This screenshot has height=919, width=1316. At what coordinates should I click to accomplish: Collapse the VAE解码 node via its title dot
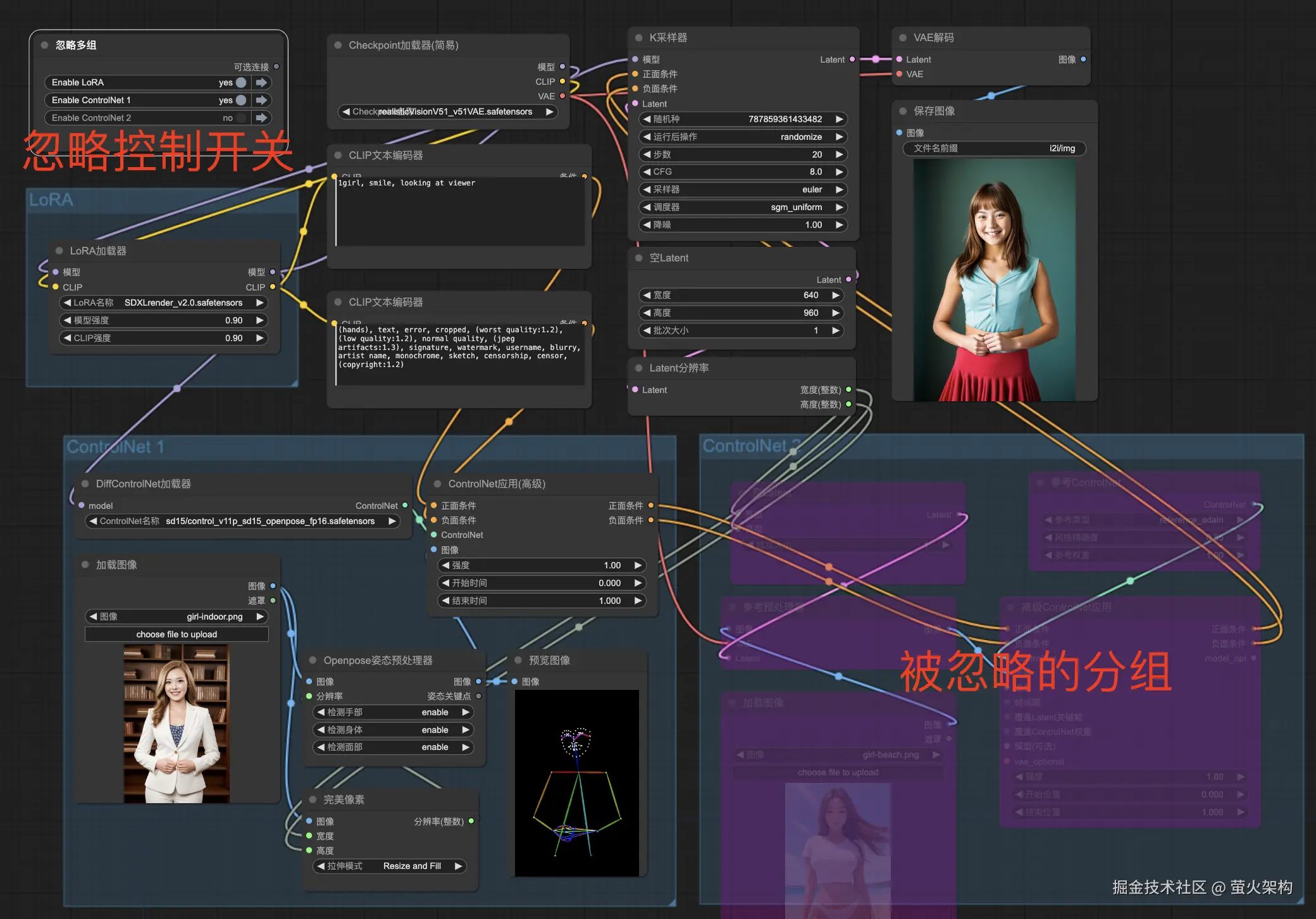[903, 38]
